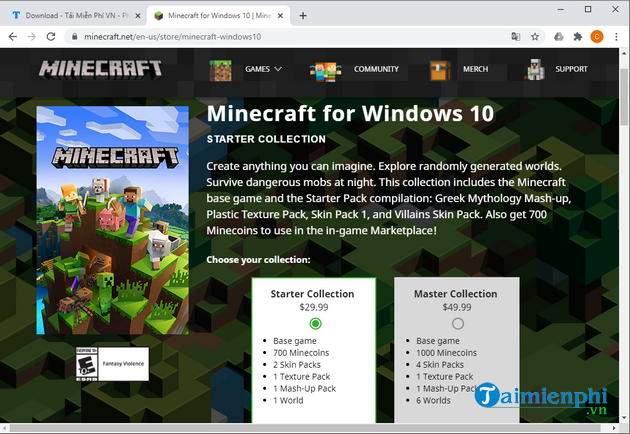Open the MERCH menu item
This screenshot has height=434, width=630.
click(x=475, y=69)
